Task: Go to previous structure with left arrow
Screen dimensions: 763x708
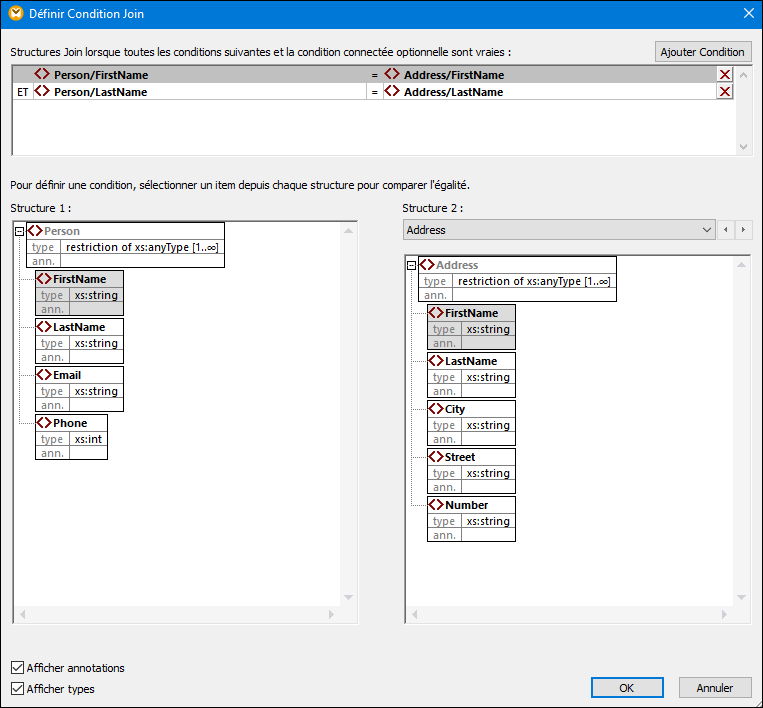Action: [727, 230]
